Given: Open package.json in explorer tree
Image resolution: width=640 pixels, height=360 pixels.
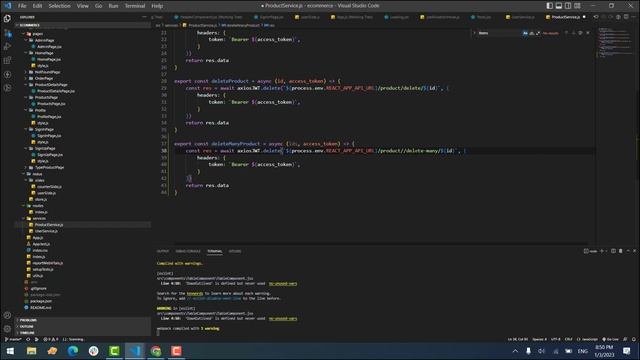Looking at the screenshot, I should [41, 301].
